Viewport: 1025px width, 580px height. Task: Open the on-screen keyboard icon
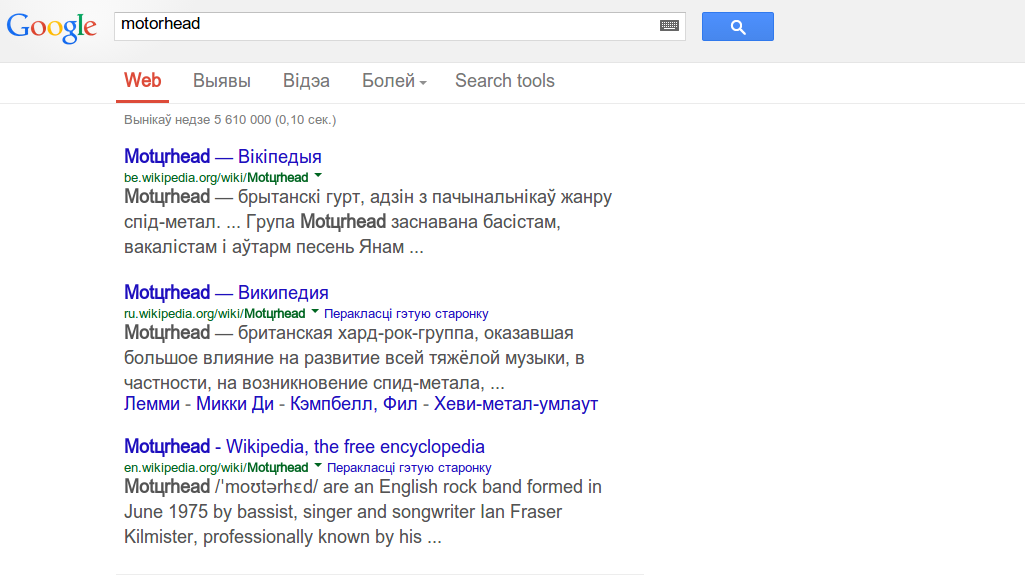pyautogui.click(x=669, y=26)
